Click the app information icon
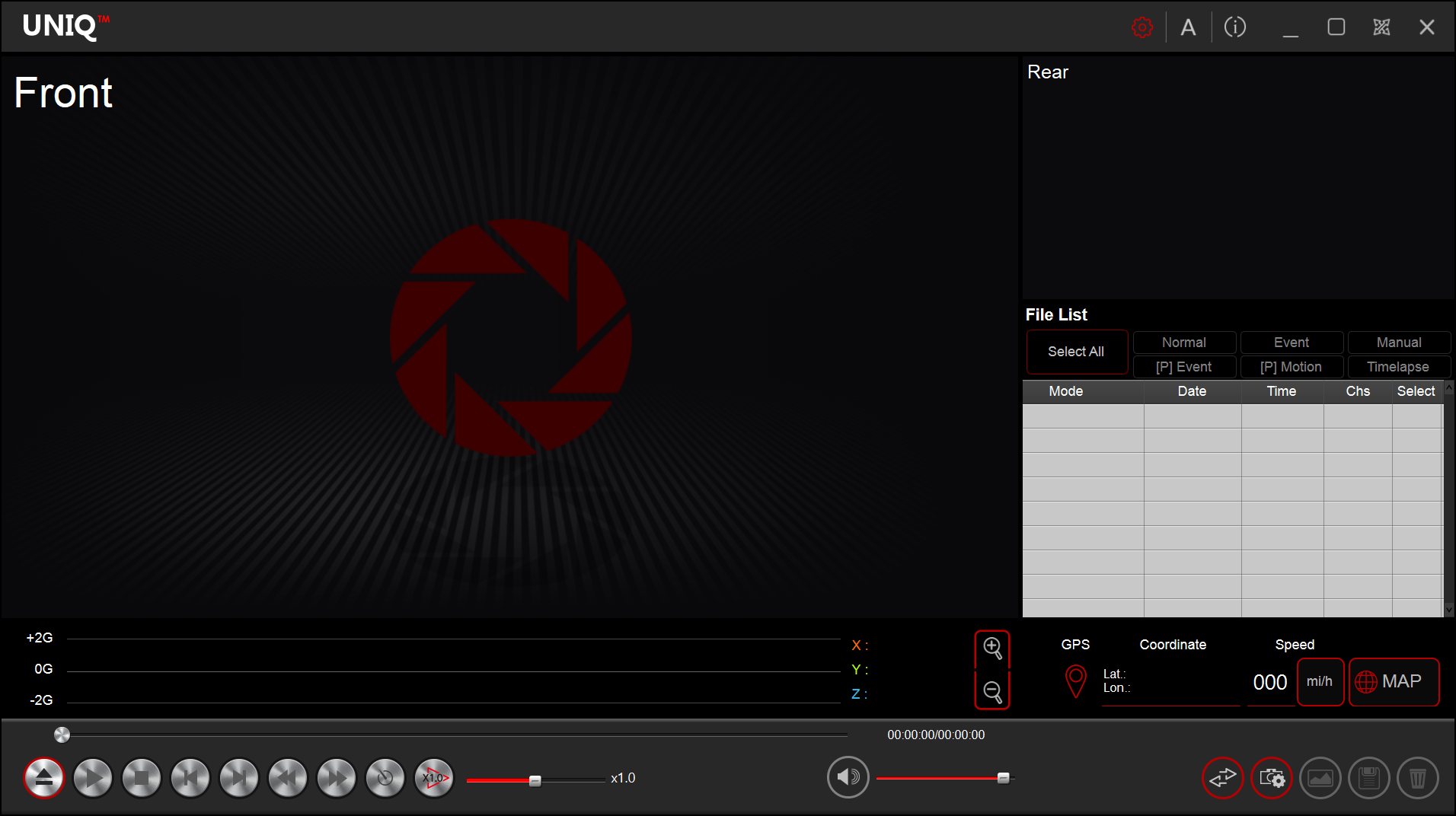 coord(1234,27)
